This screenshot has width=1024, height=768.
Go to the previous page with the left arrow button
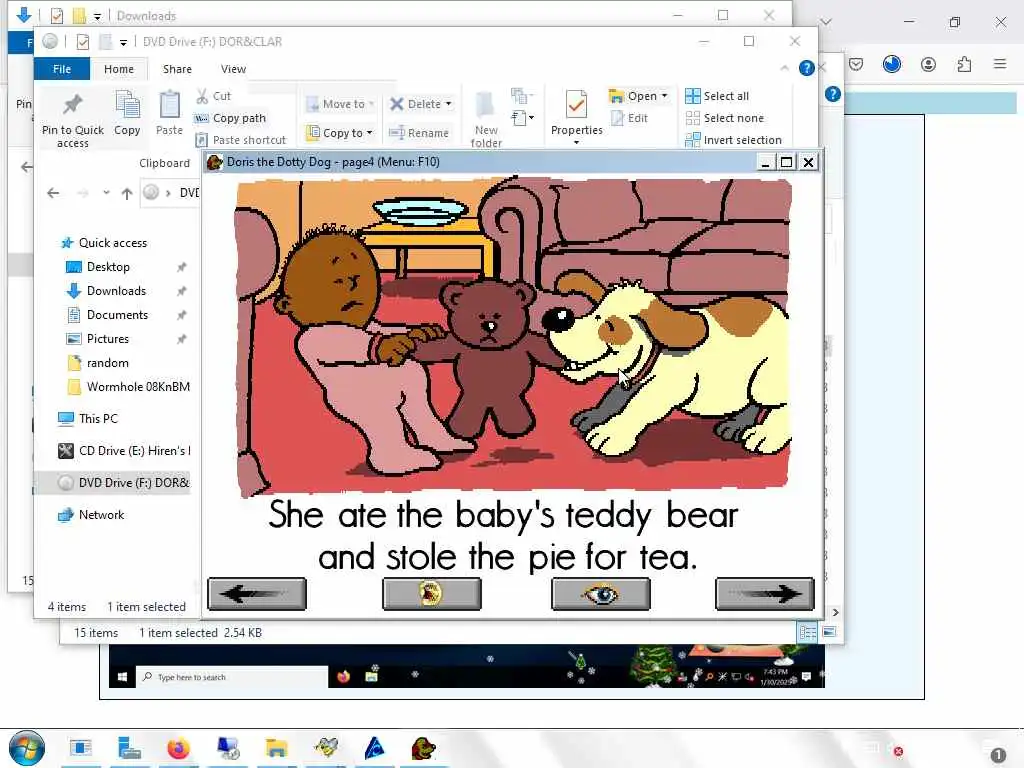[257, 594]
